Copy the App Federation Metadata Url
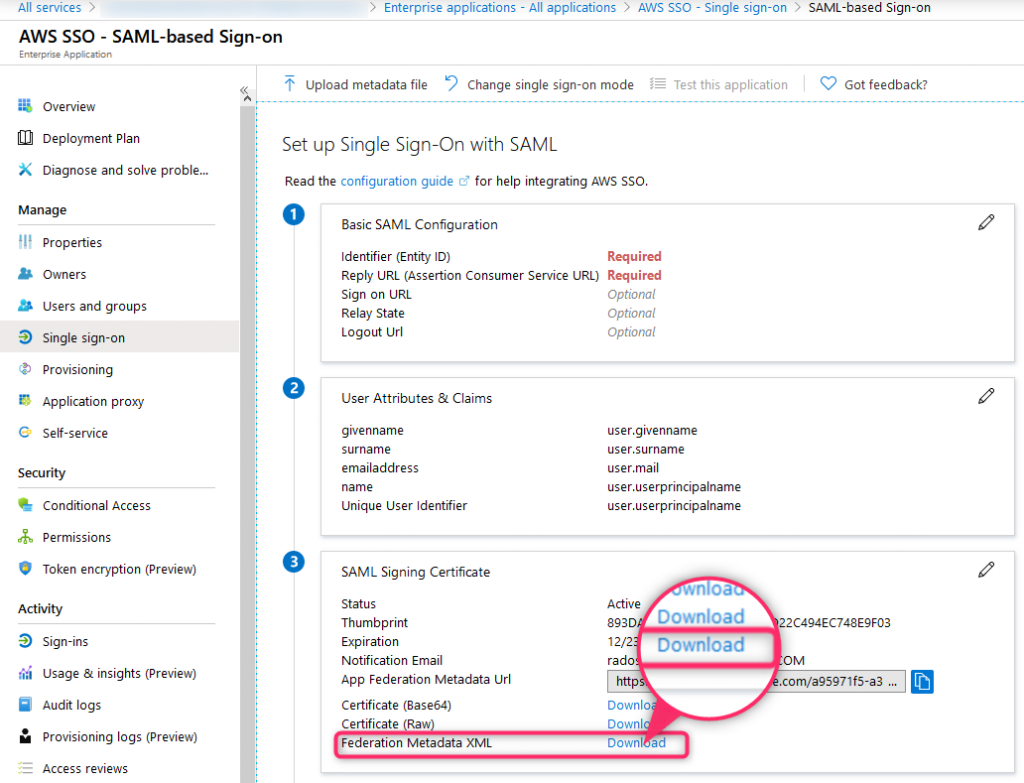The image size is (1024, 783). 921,681
